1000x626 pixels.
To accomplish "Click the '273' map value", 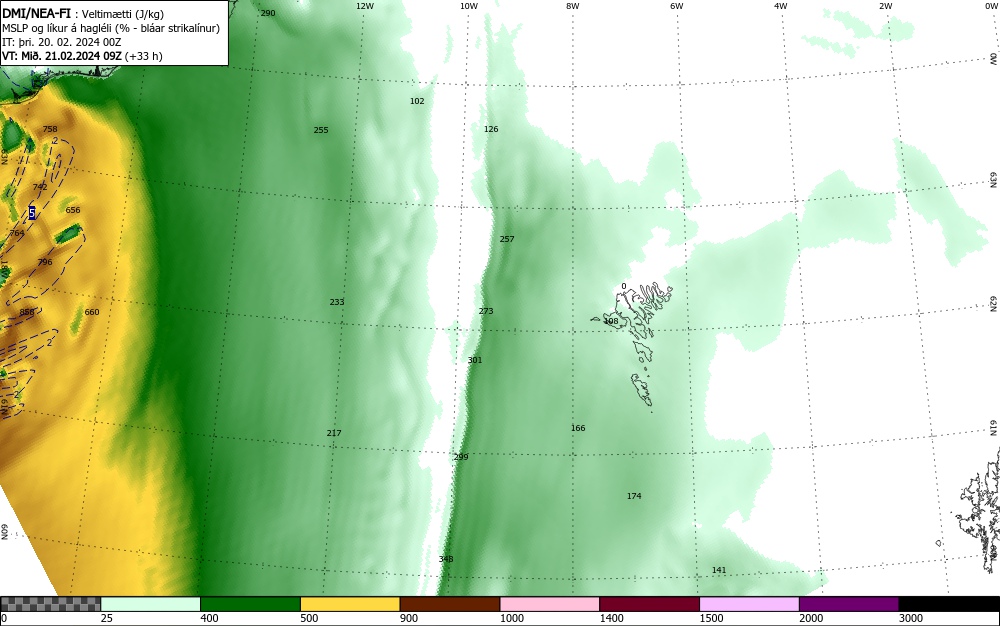I will coord(486,311).
